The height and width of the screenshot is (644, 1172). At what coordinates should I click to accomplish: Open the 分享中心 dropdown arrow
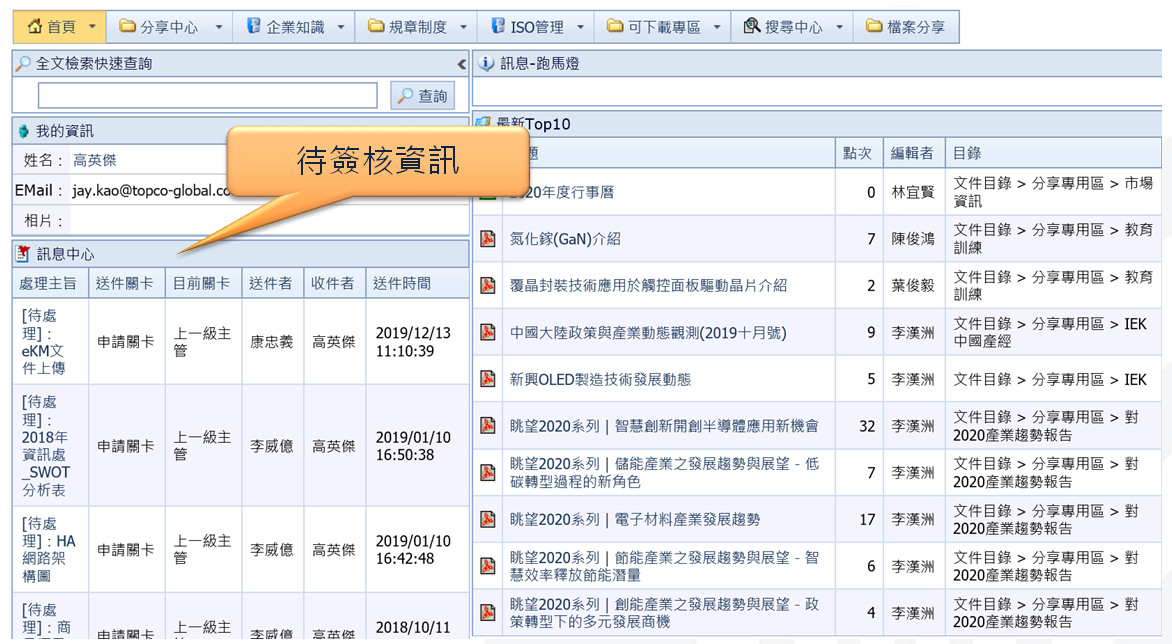tap(219, 27)
